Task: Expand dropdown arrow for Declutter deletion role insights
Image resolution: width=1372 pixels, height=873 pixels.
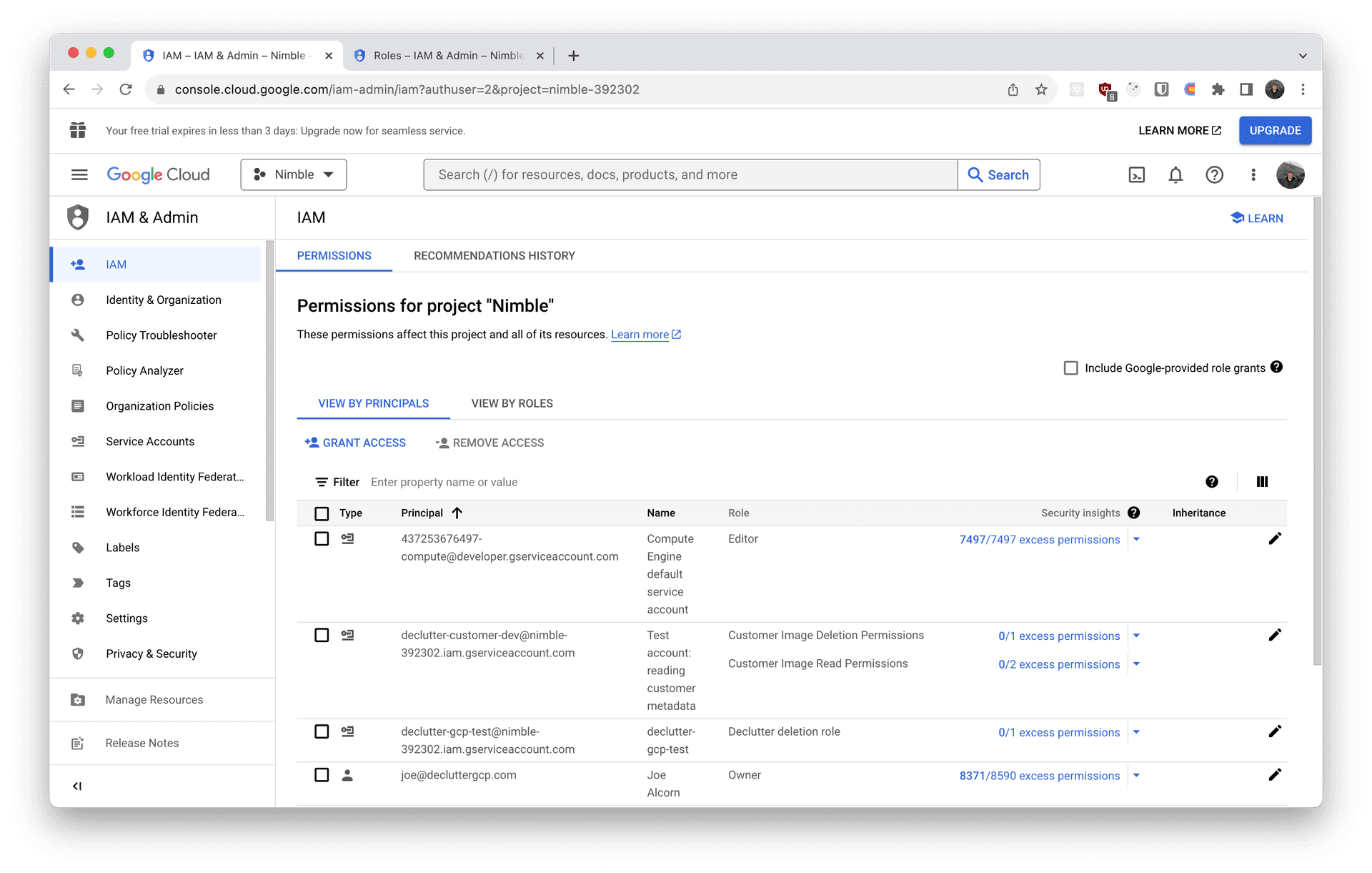Action: pos(1136,732)
